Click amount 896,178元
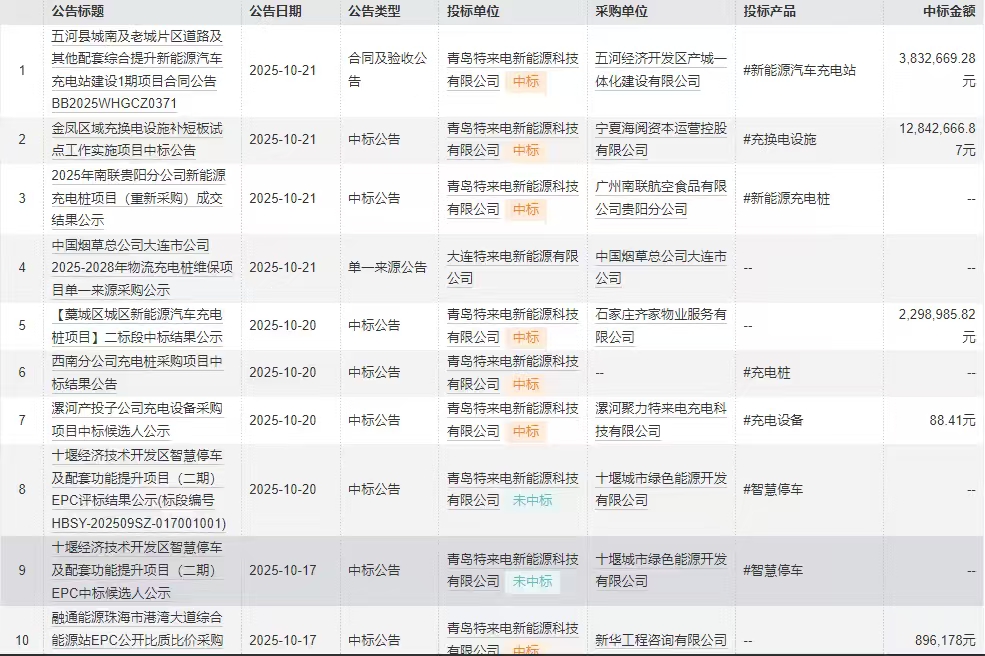The height and width of the screenshot is (656, 985). point(945,640)
